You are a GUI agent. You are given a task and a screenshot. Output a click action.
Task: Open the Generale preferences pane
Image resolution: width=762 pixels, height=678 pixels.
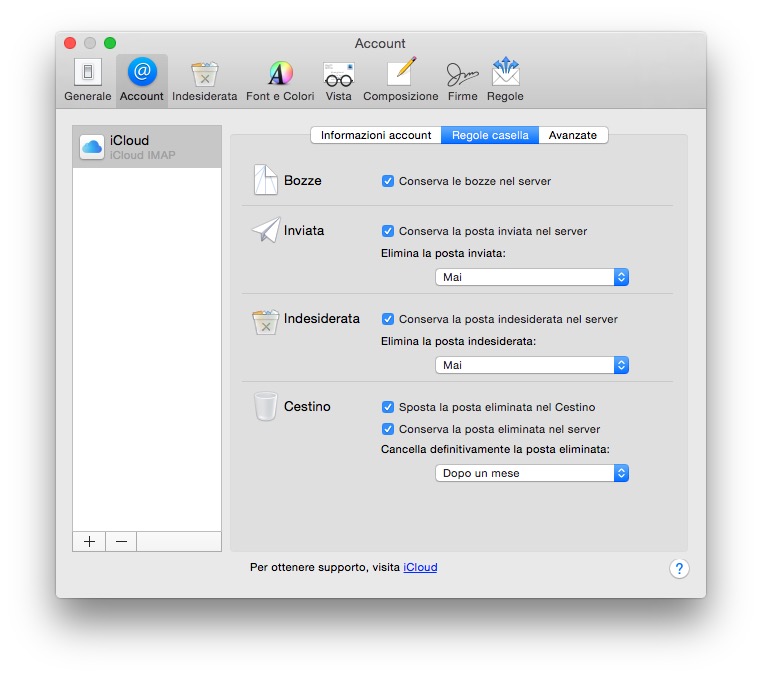click(x=87, y=80)
